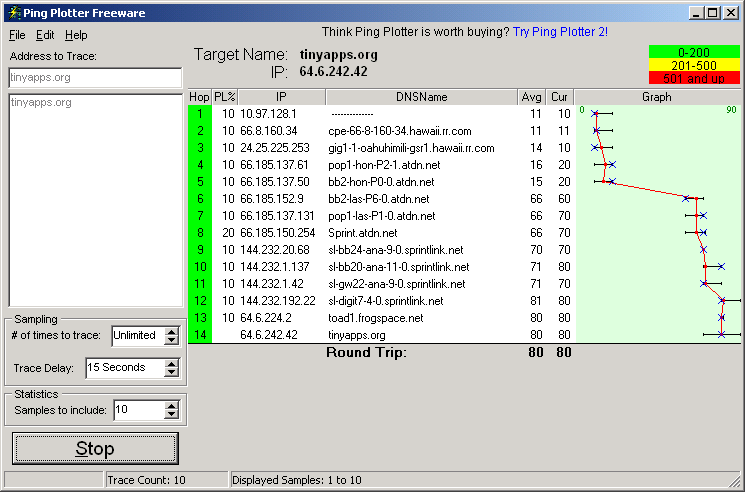Click the Ping Plotter title bar icon

12,12
